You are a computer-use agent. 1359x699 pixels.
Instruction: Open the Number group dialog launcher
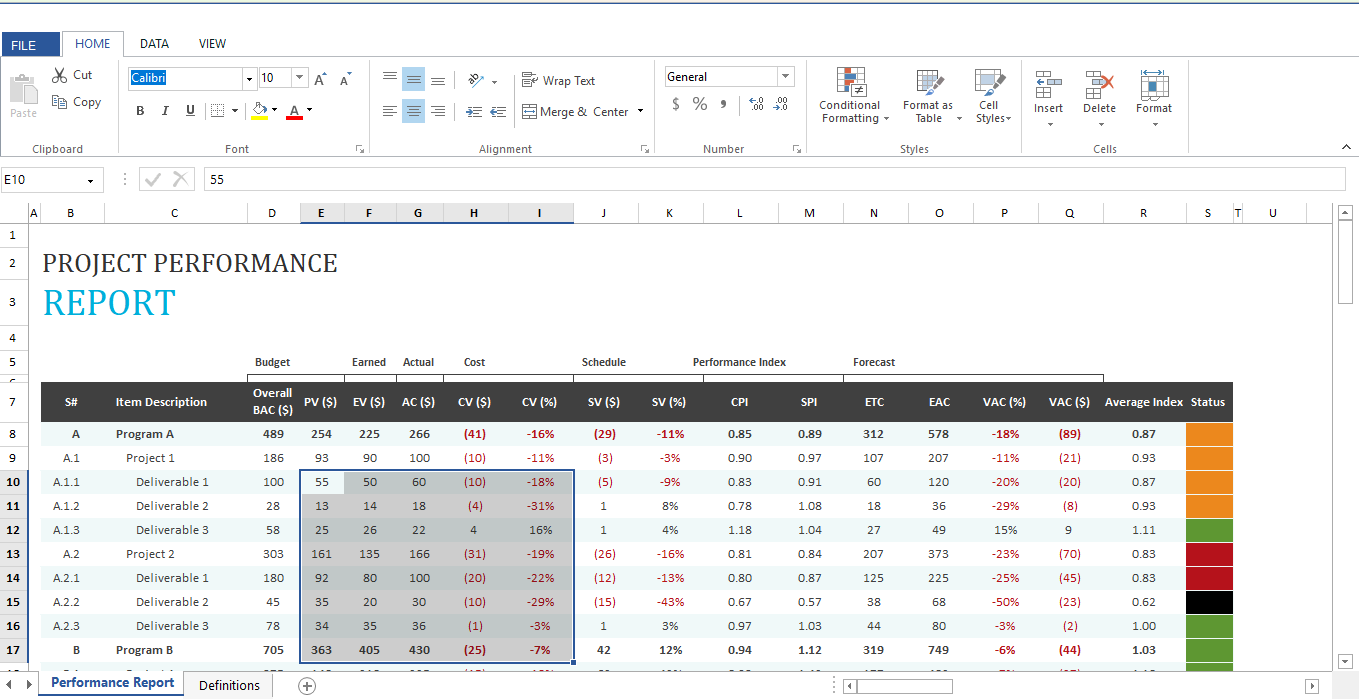coord(797,149)
